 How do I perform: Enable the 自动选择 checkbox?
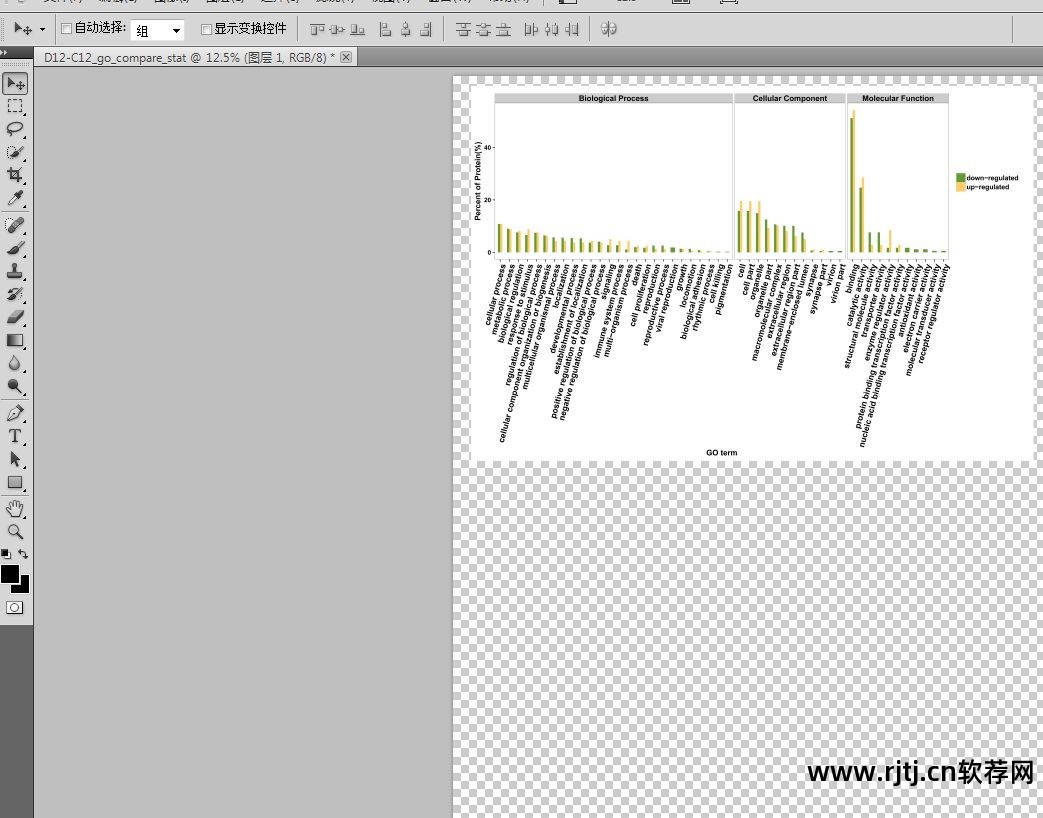pyautogui.click(x=67, y=29)
